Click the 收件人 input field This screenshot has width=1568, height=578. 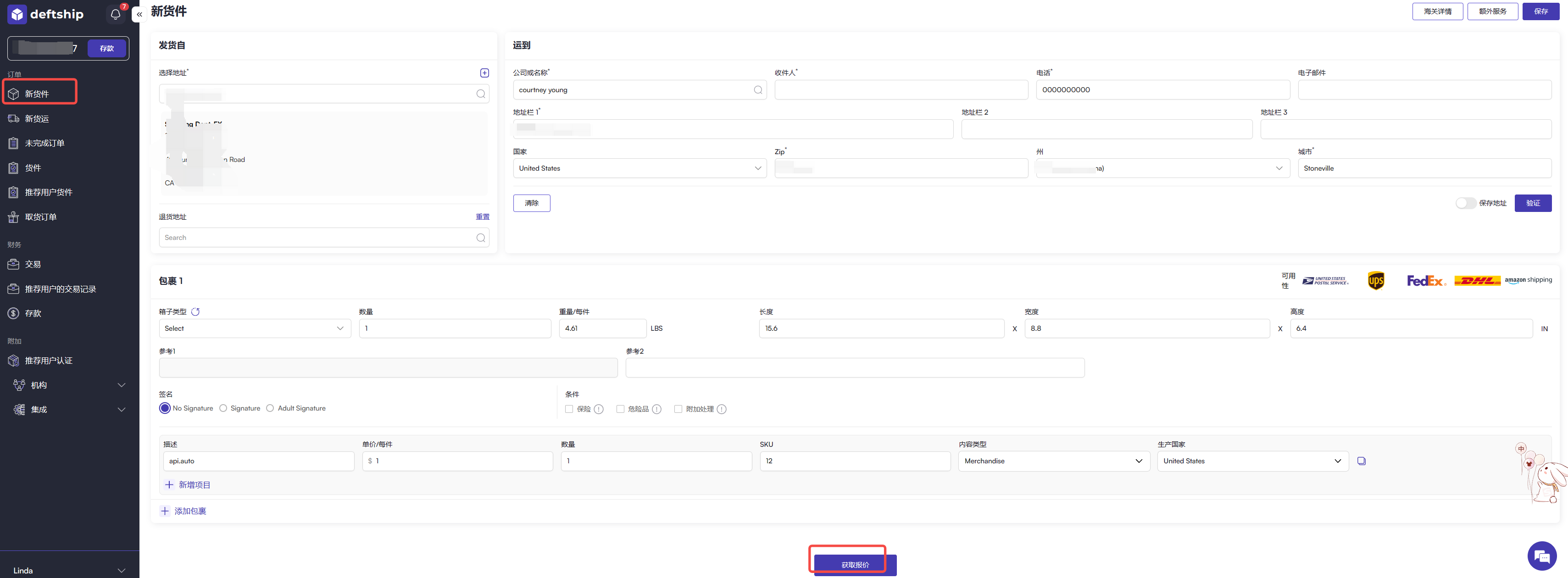[x=901, y=90]
